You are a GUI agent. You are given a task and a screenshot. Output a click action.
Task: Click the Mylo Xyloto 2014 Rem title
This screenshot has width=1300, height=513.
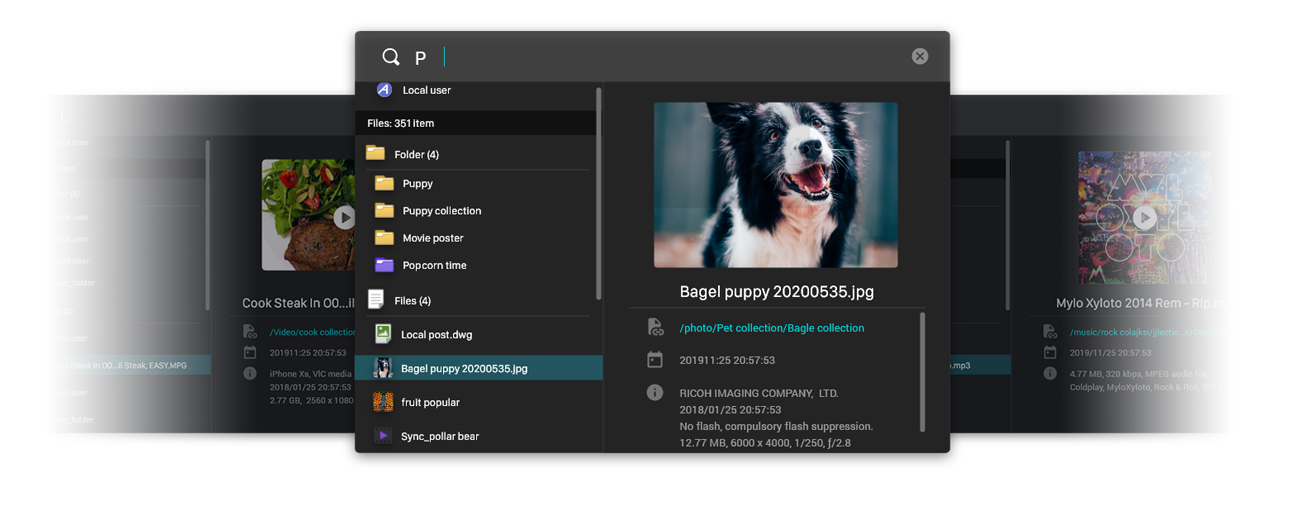click(x=1143, y=303)
